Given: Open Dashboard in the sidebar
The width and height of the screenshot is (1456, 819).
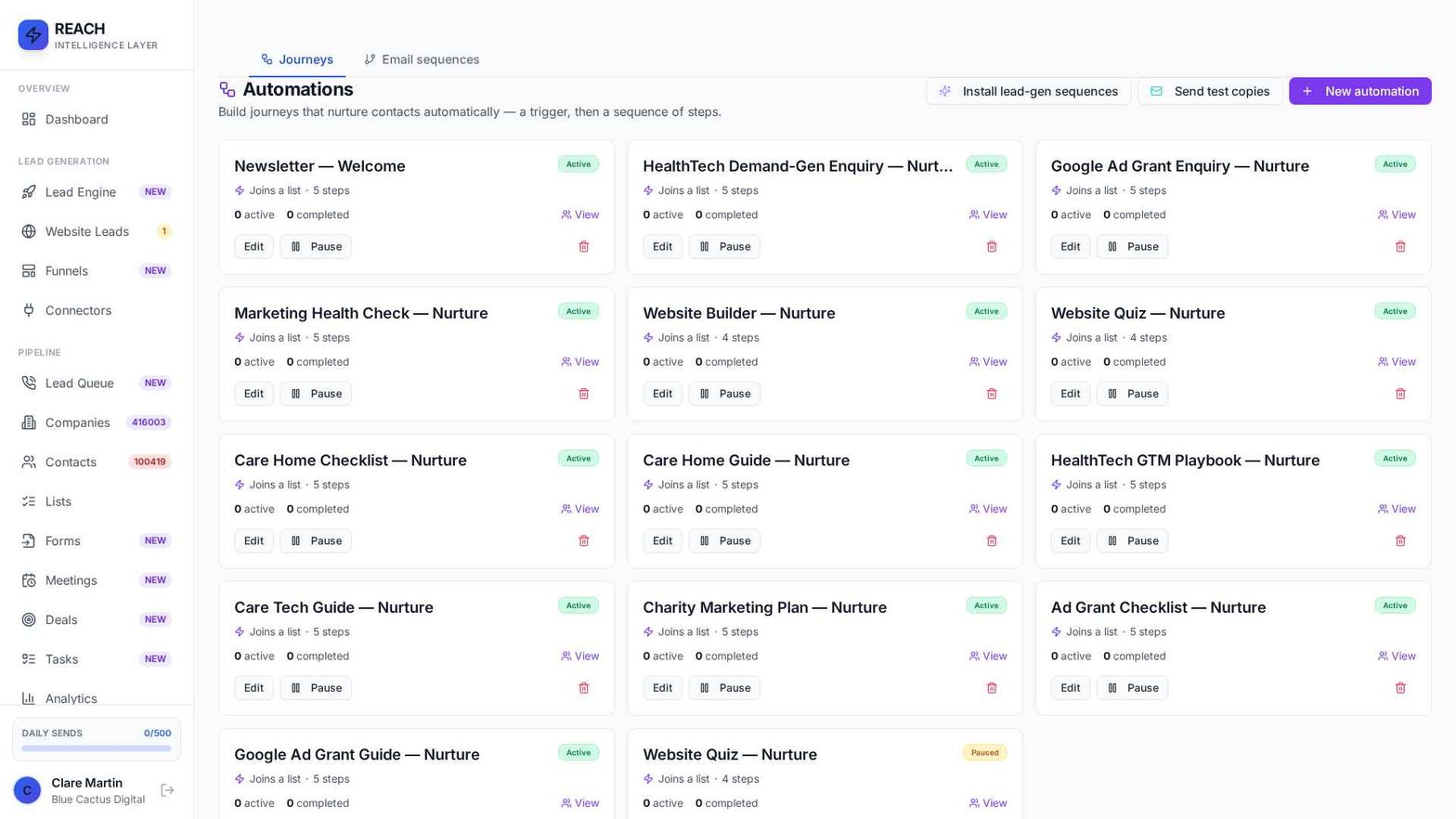Looking at the screenshot, I should point(97,119).
